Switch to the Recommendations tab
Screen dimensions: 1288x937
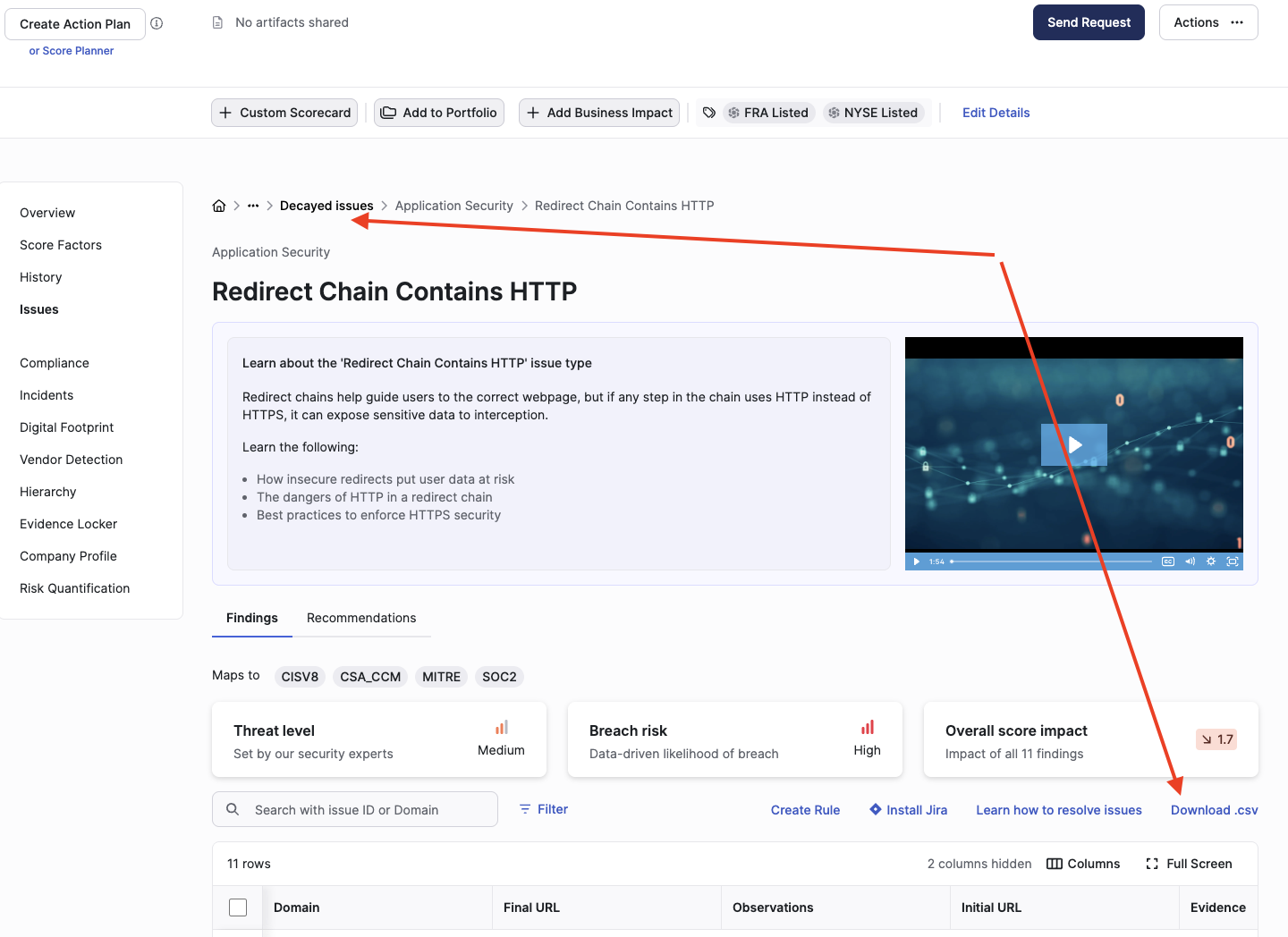[x=361, y=618]
